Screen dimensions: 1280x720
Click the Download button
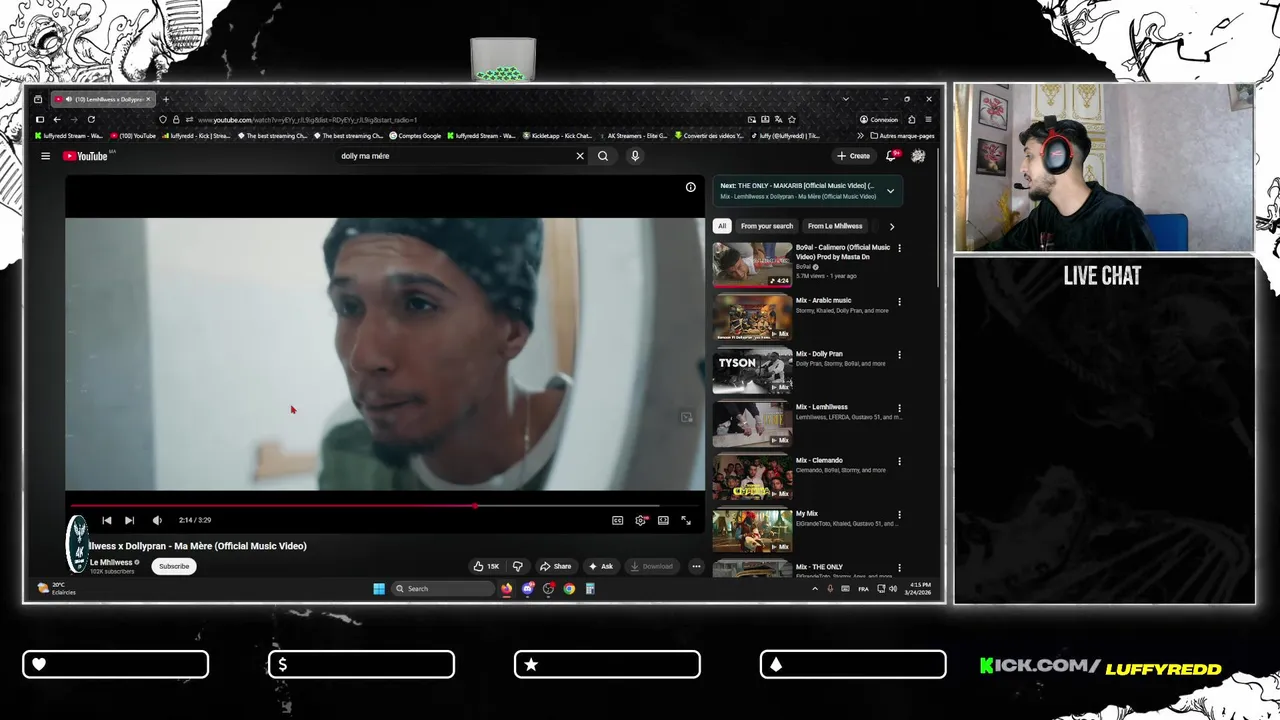point(651,566)
